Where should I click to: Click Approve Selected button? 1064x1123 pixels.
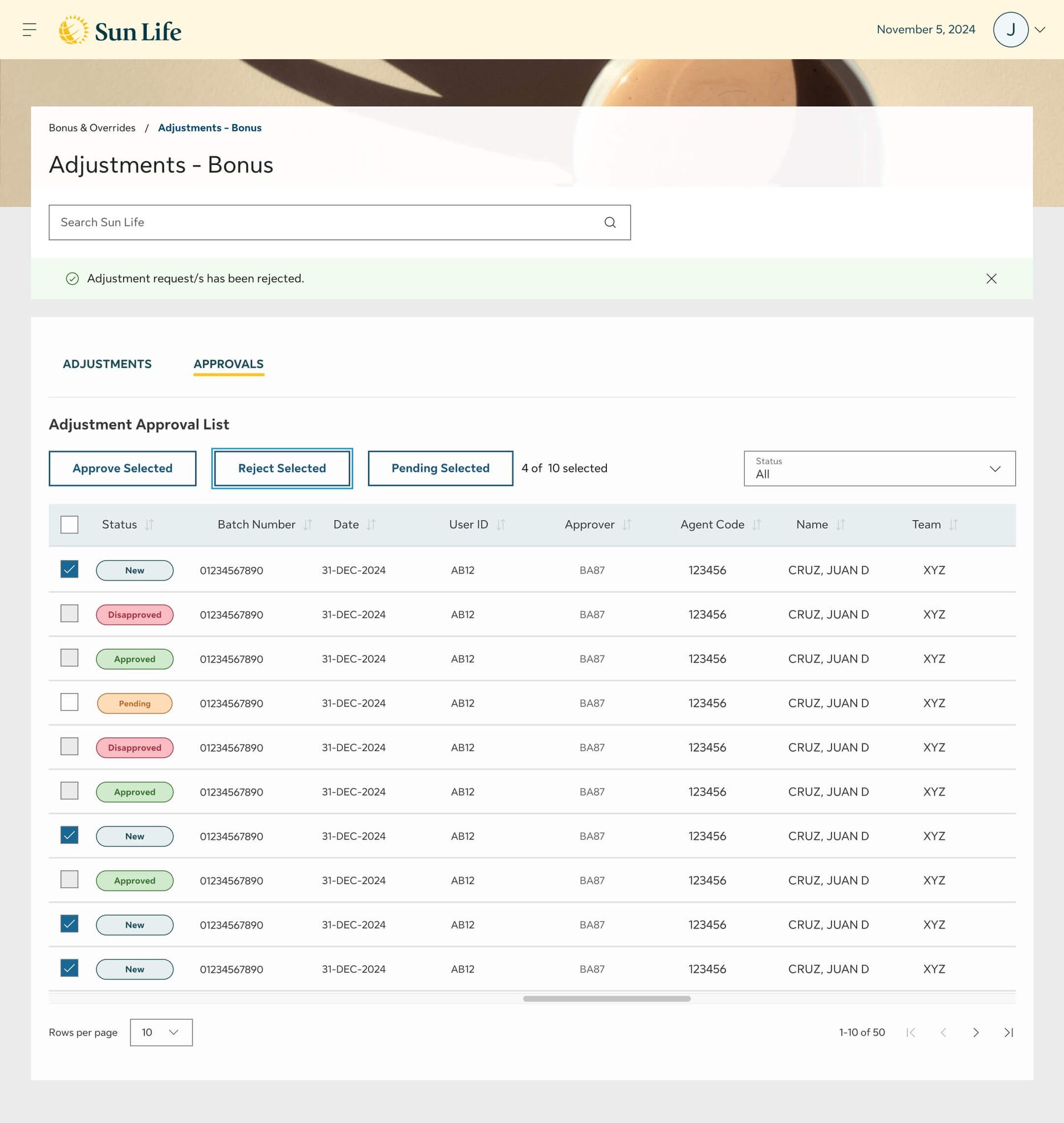point(122,468)
